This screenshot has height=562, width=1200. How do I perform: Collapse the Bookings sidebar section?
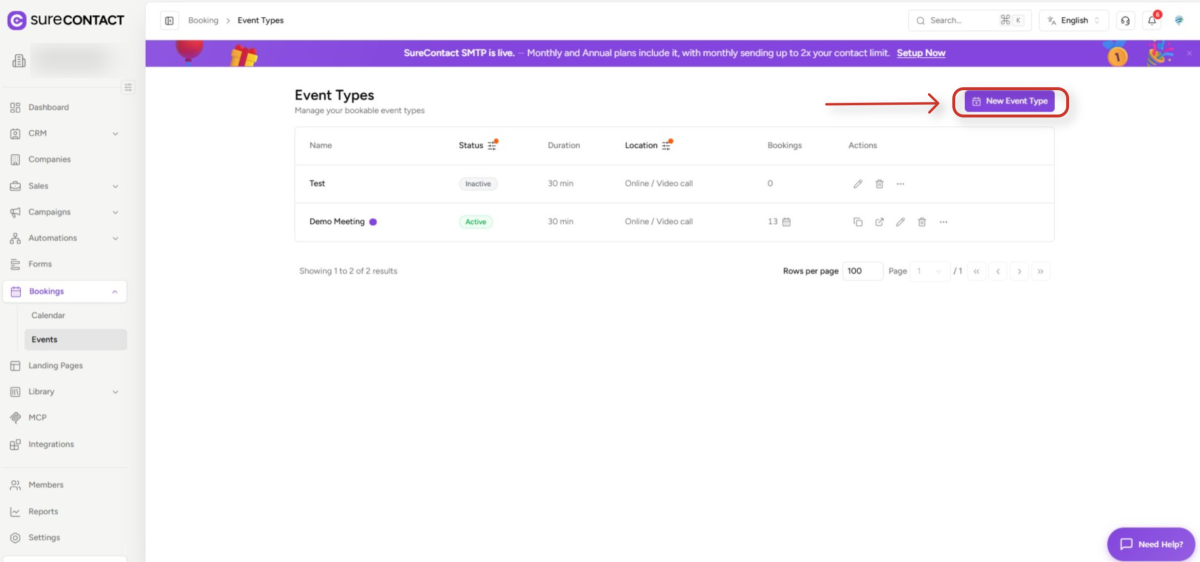click(x=65, y=291)
